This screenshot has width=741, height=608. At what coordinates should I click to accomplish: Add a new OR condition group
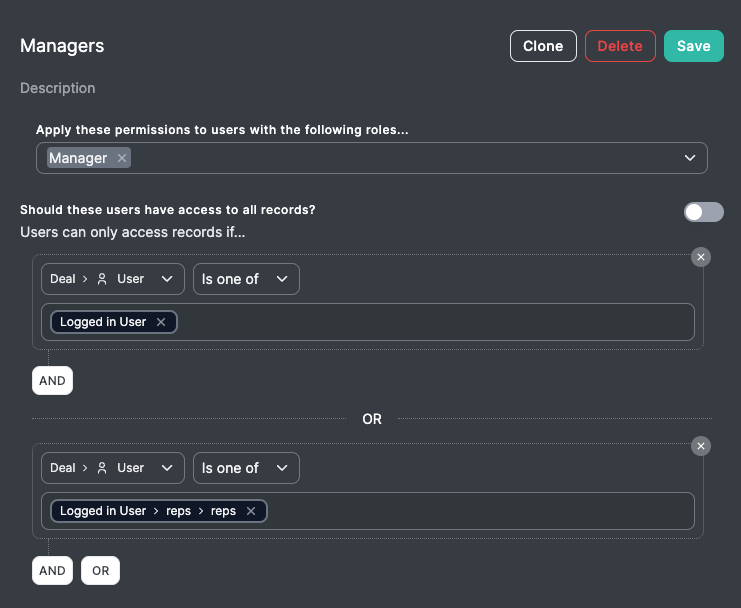[100, 571]
